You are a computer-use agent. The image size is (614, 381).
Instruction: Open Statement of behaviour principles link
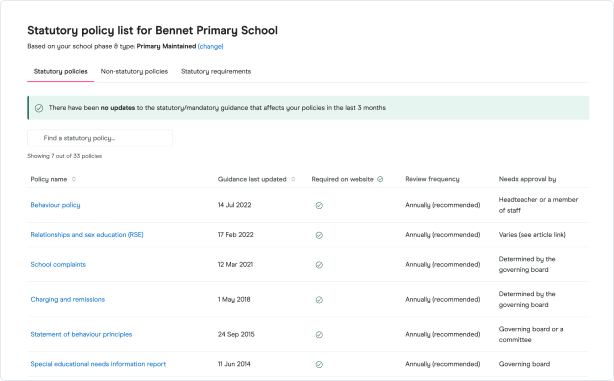point(81,334)
